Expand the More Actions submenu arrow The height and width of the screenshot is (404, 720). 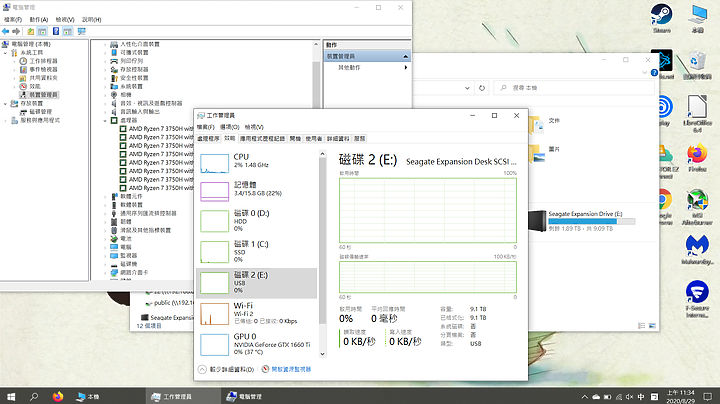[x=405, y=67]
